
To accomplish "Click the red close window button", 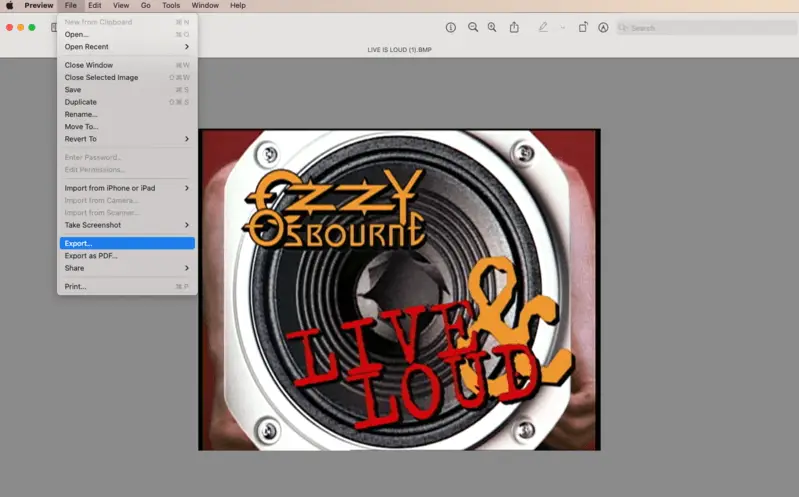I will tap(9, 28).
